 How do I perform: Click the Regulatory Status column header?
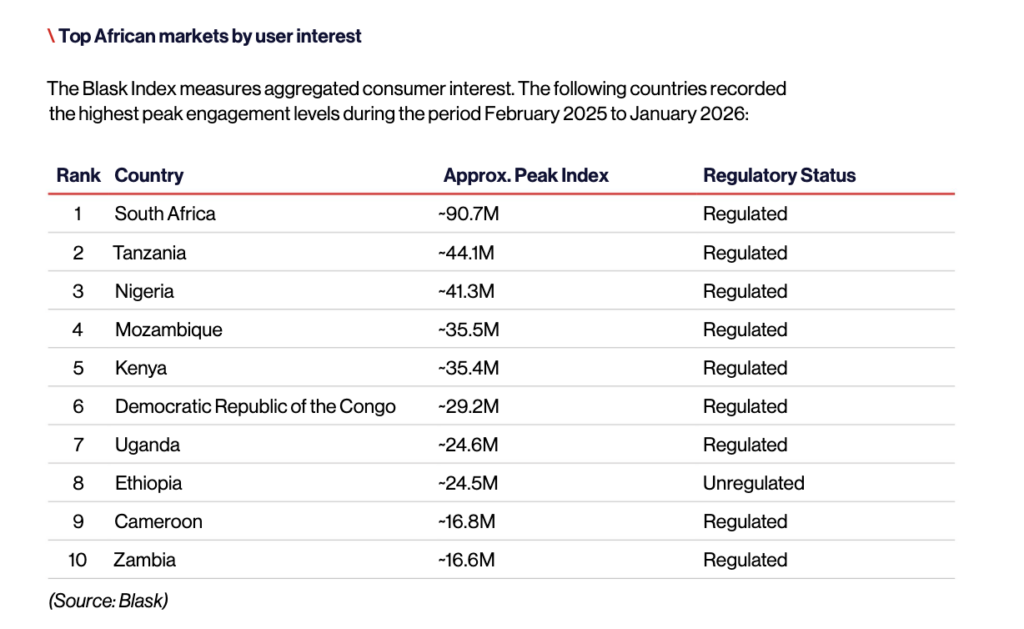coord(779,175)
